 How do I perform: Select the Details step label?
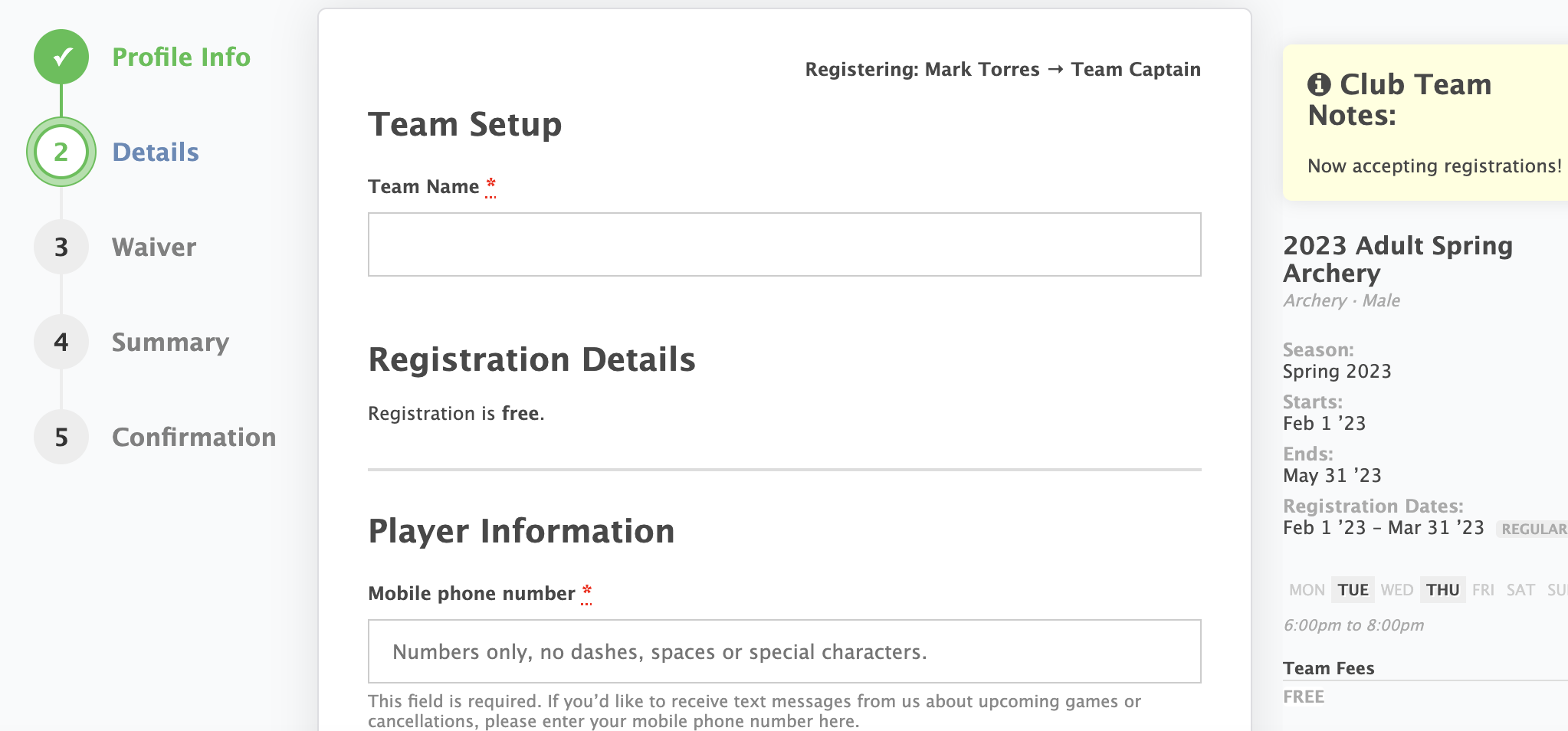156,152
